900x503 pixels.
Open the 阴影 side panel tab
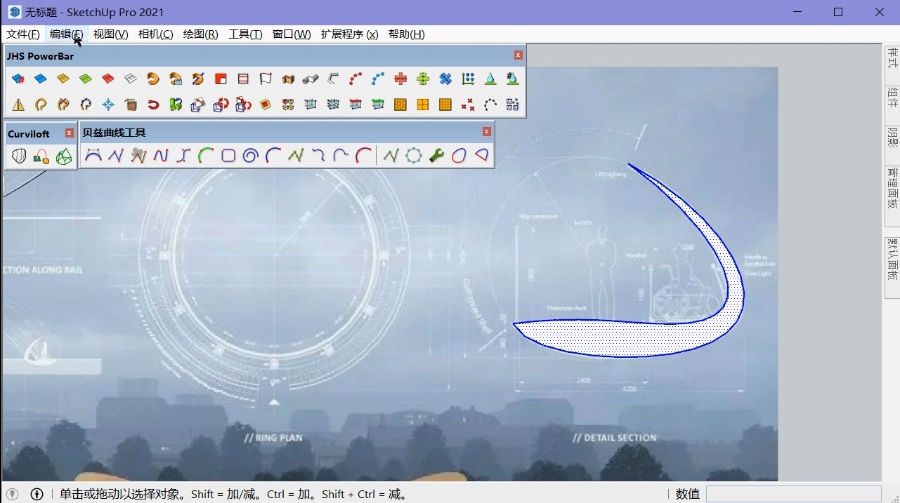click(x=892, y=137)
